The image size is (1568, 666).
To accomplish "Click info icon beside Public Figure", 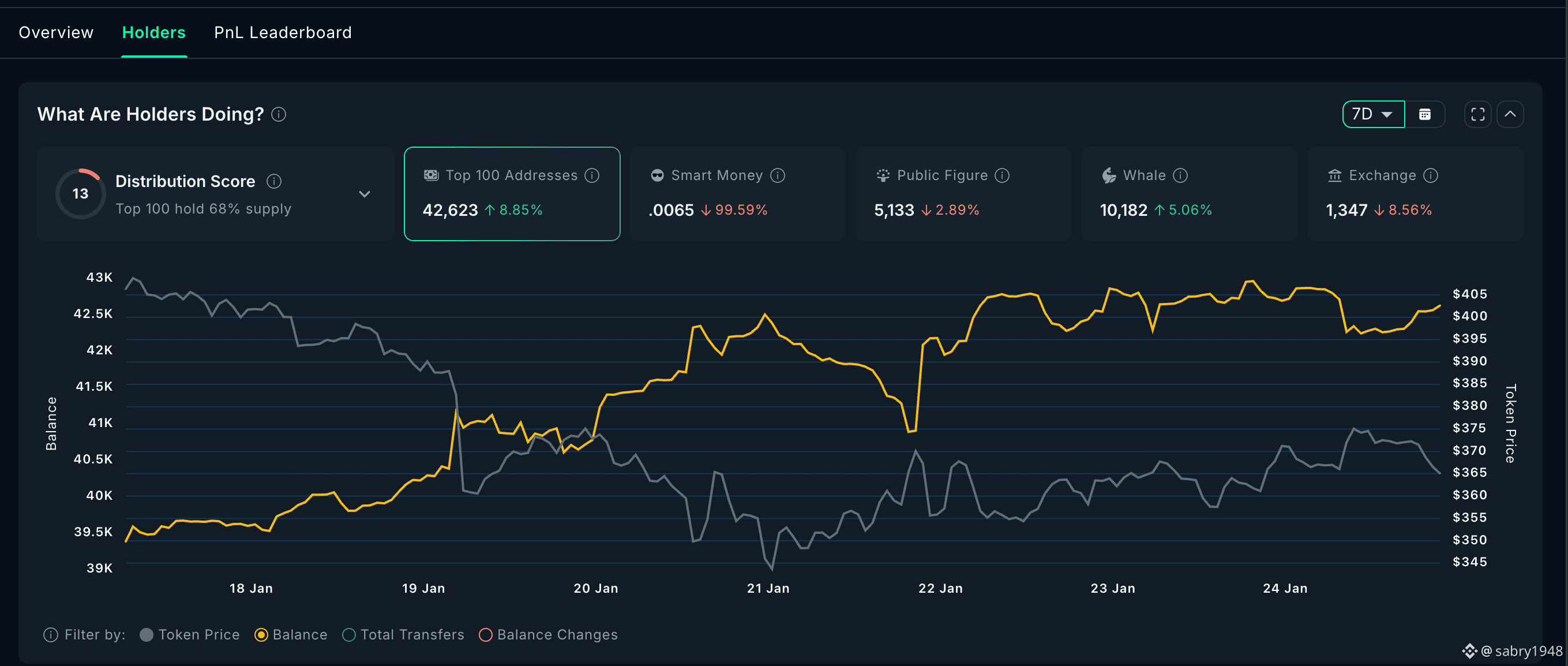I will click(x=1002, y=175).
